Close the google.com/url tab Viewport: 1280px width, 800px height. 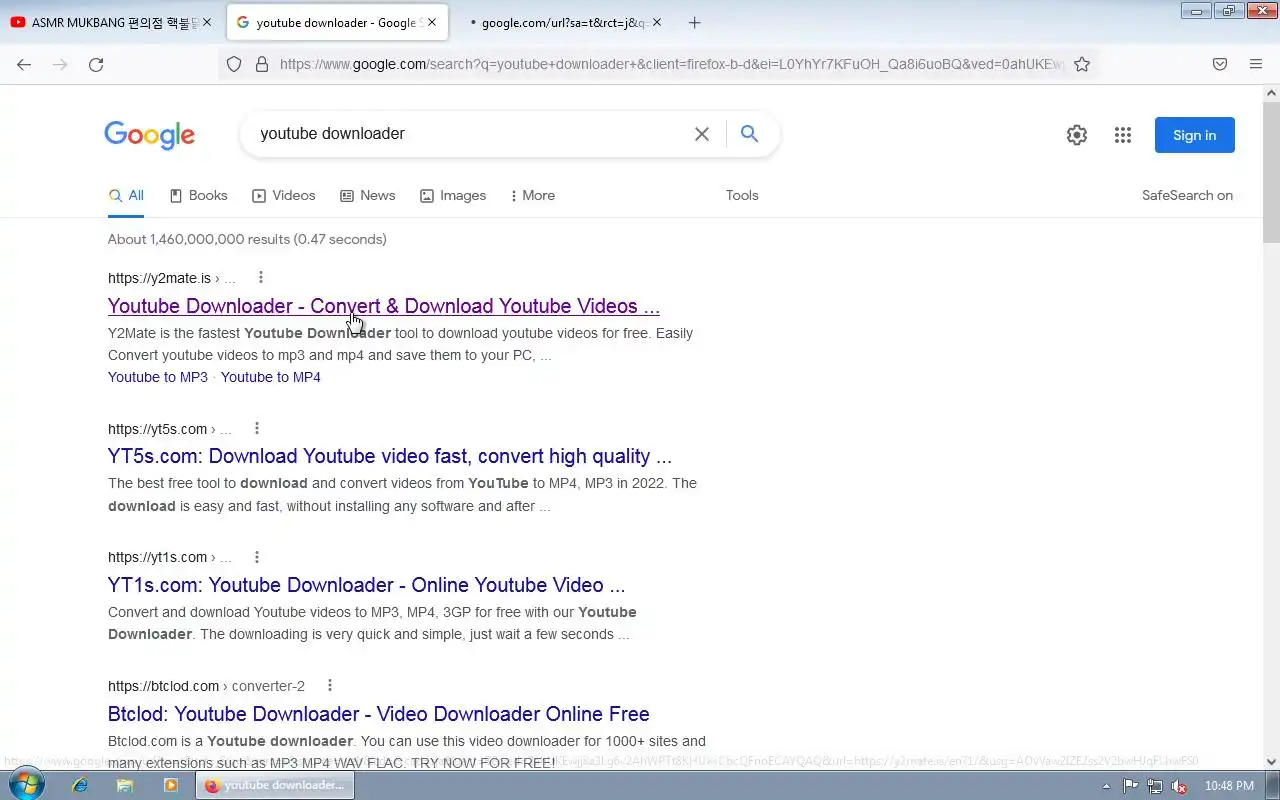657,22
